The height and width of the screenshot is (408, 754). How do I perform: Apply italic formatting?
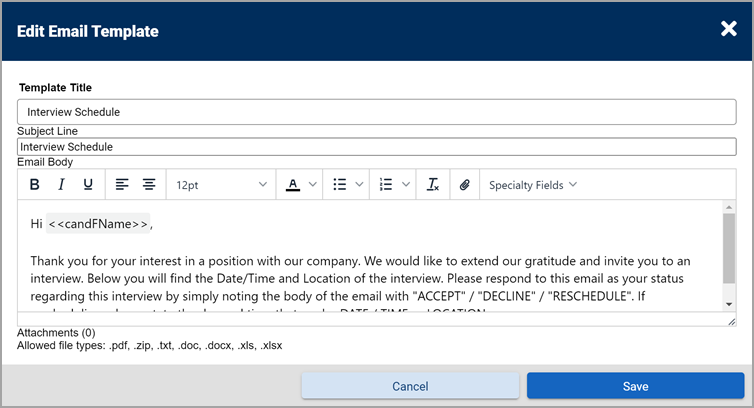tap(61, 185)
